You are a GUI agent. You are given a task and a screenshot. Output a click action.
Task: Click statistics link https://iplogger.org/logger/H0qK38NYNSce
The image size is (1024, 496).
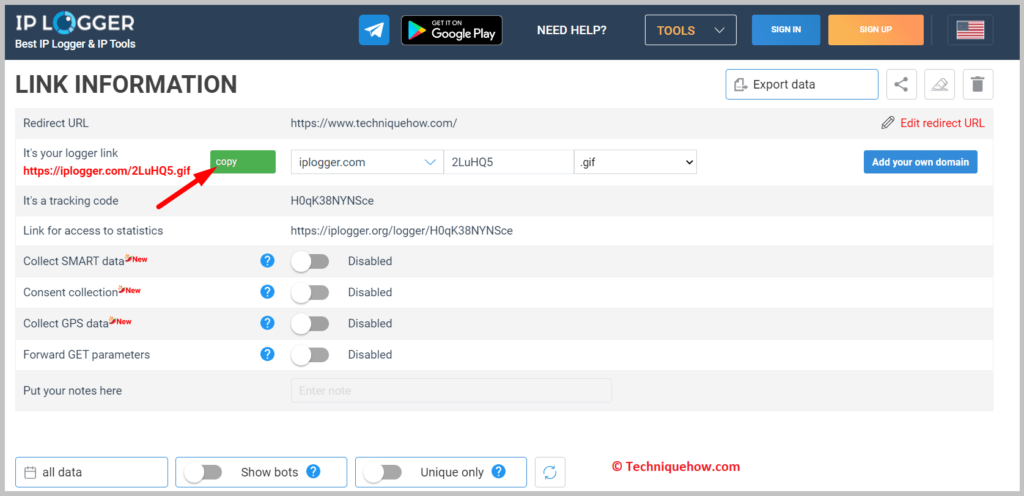click(x=402, y=230)
